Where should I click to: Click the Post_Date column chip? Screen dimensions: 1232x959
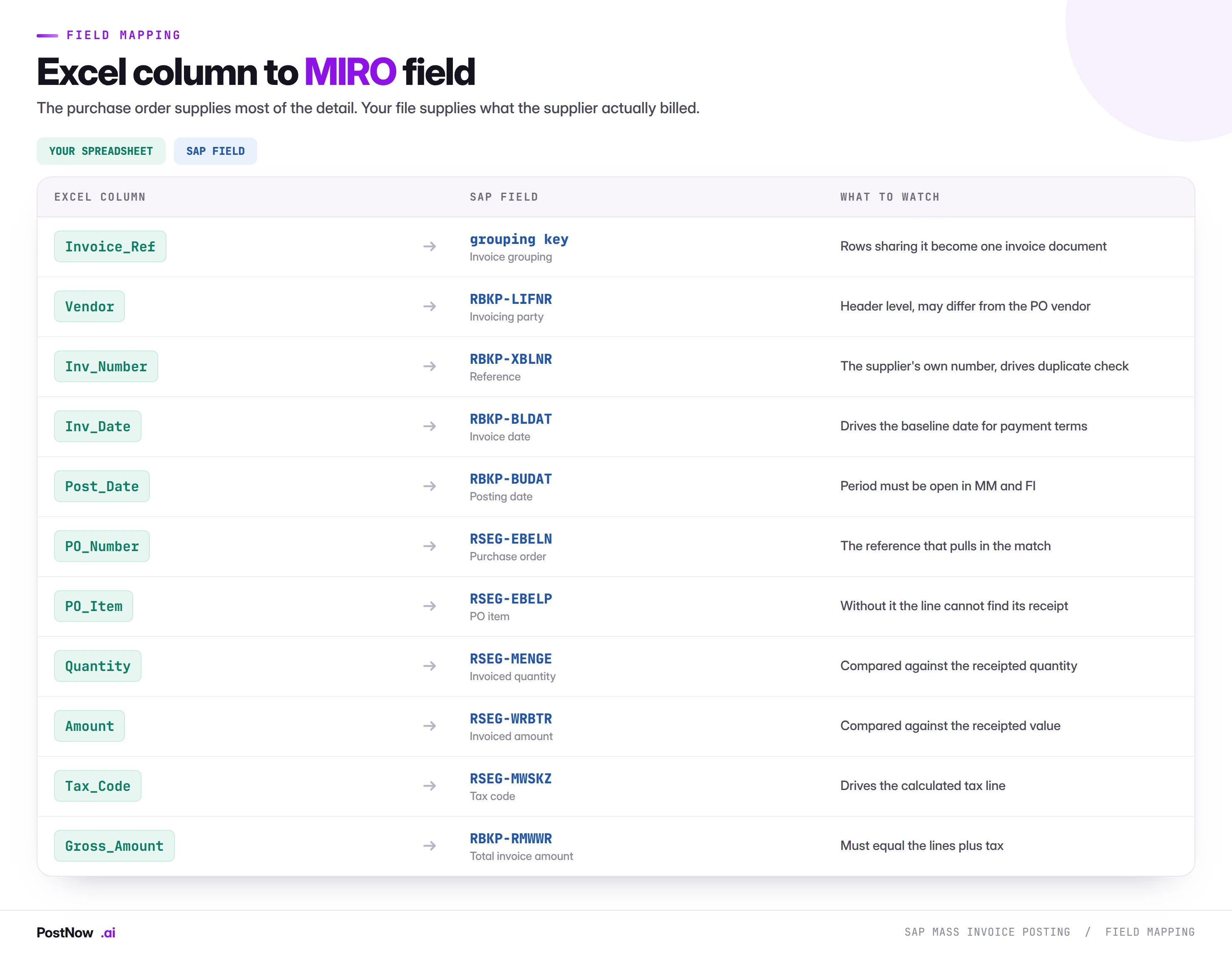[102, 486]
